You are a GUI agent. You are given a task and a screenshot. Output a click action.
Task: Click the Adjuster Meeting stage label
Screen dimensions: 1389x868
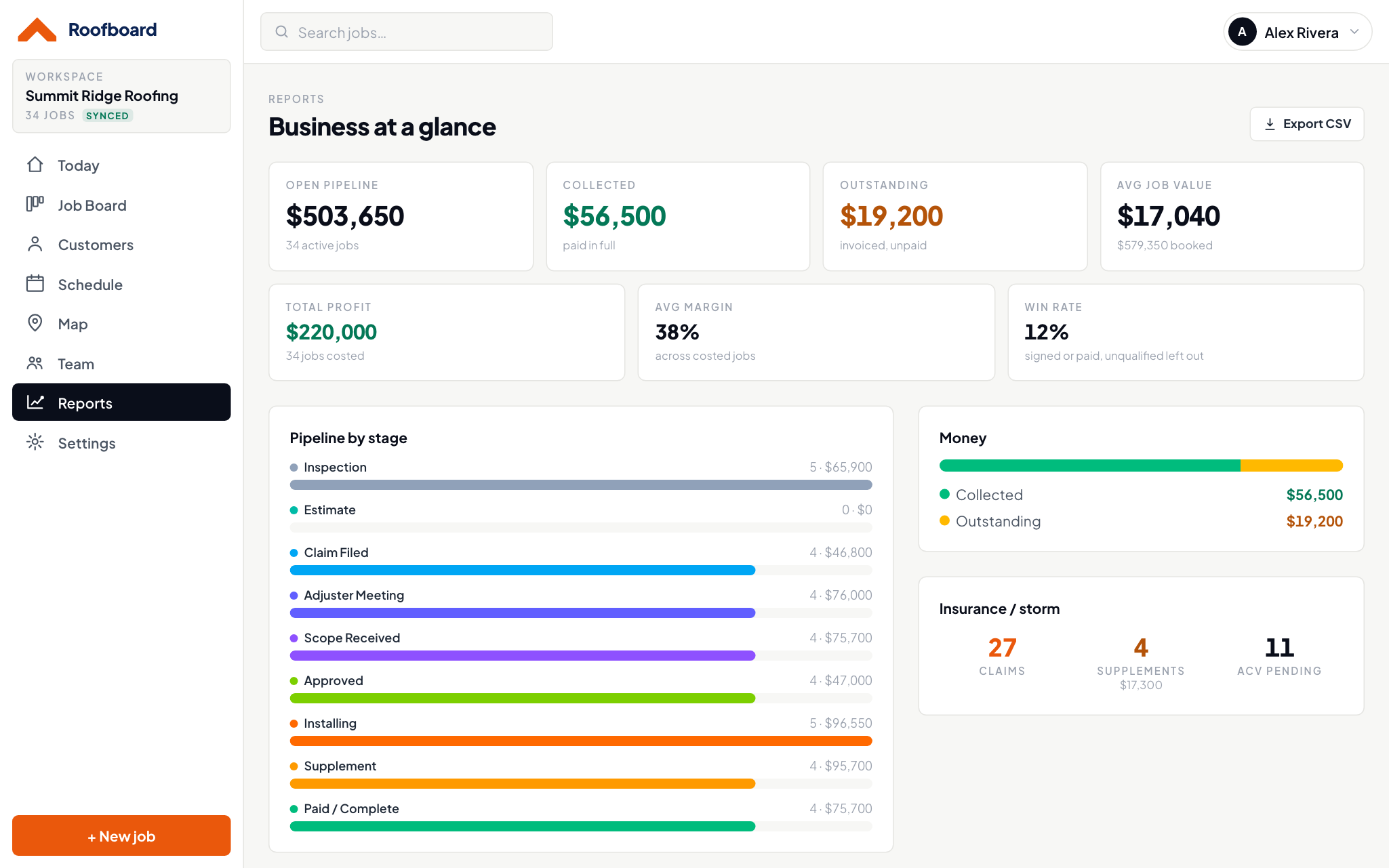pyautogui.click(x=354, y=595)
